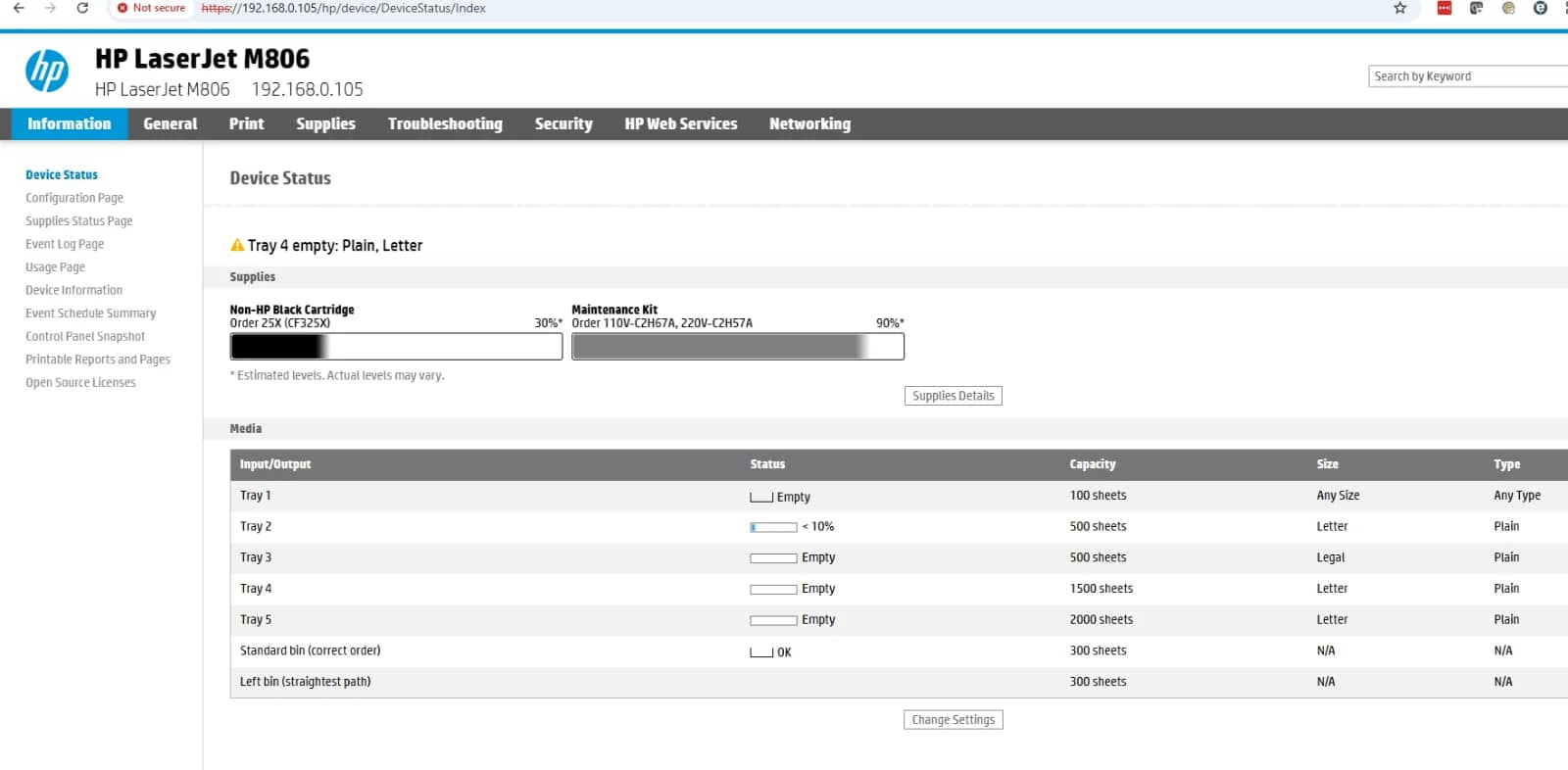Select the Tray 4 row label
Image resolution: width=1568 pixels, height=770 pixels.
256,589
